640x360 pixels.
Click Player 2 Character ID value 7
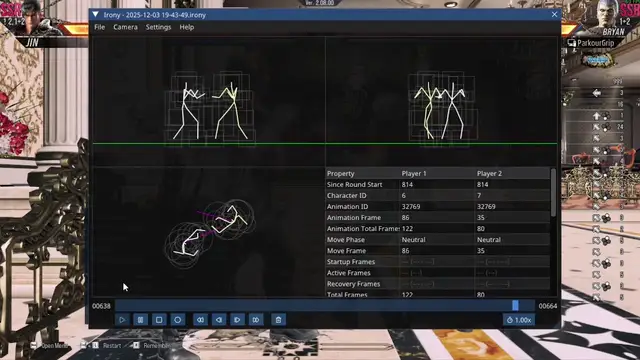point(479,196)
